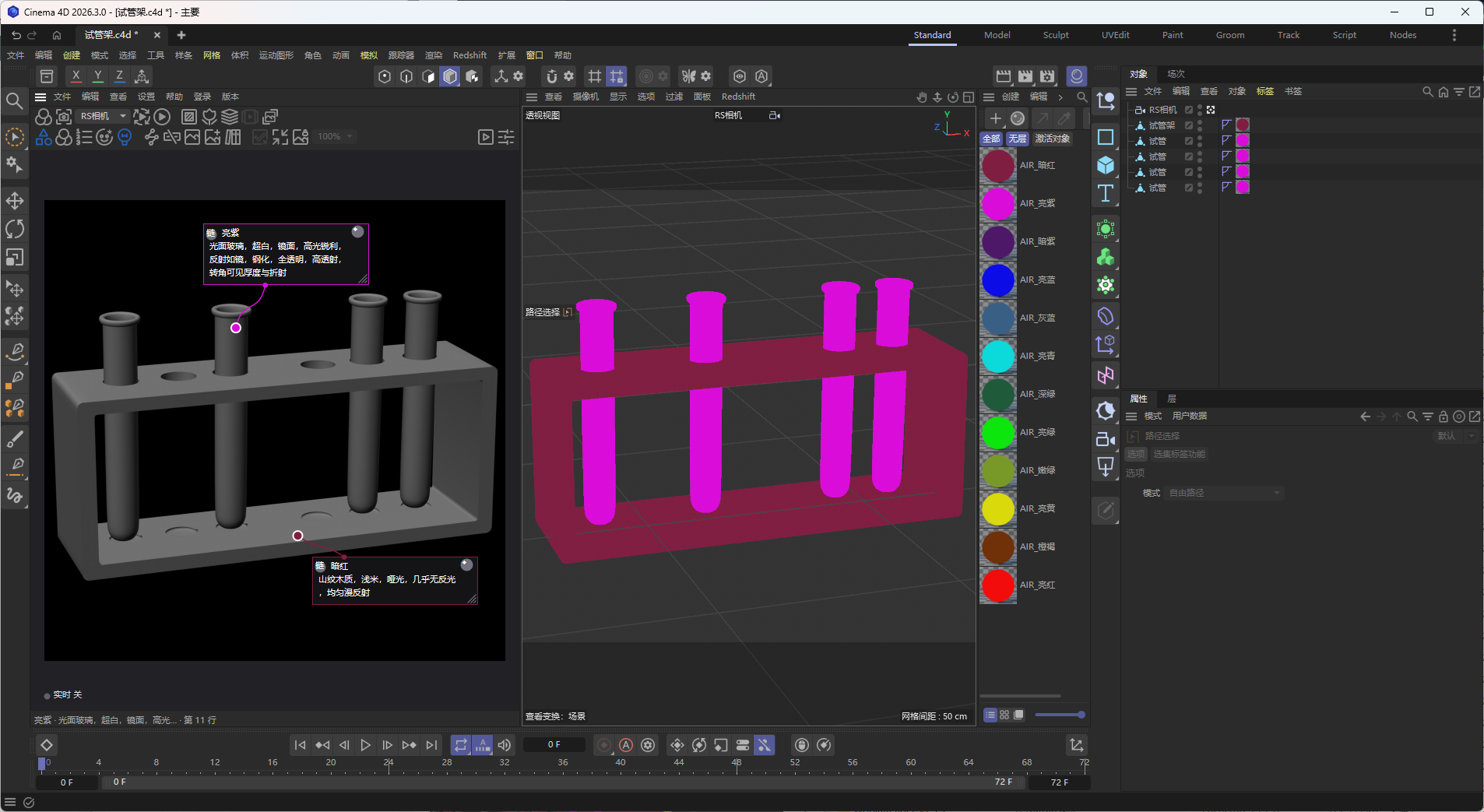Select the Rotate tool in left toolbar
Viewport: 1484px width, 812px height.
(x=15, y=229)
